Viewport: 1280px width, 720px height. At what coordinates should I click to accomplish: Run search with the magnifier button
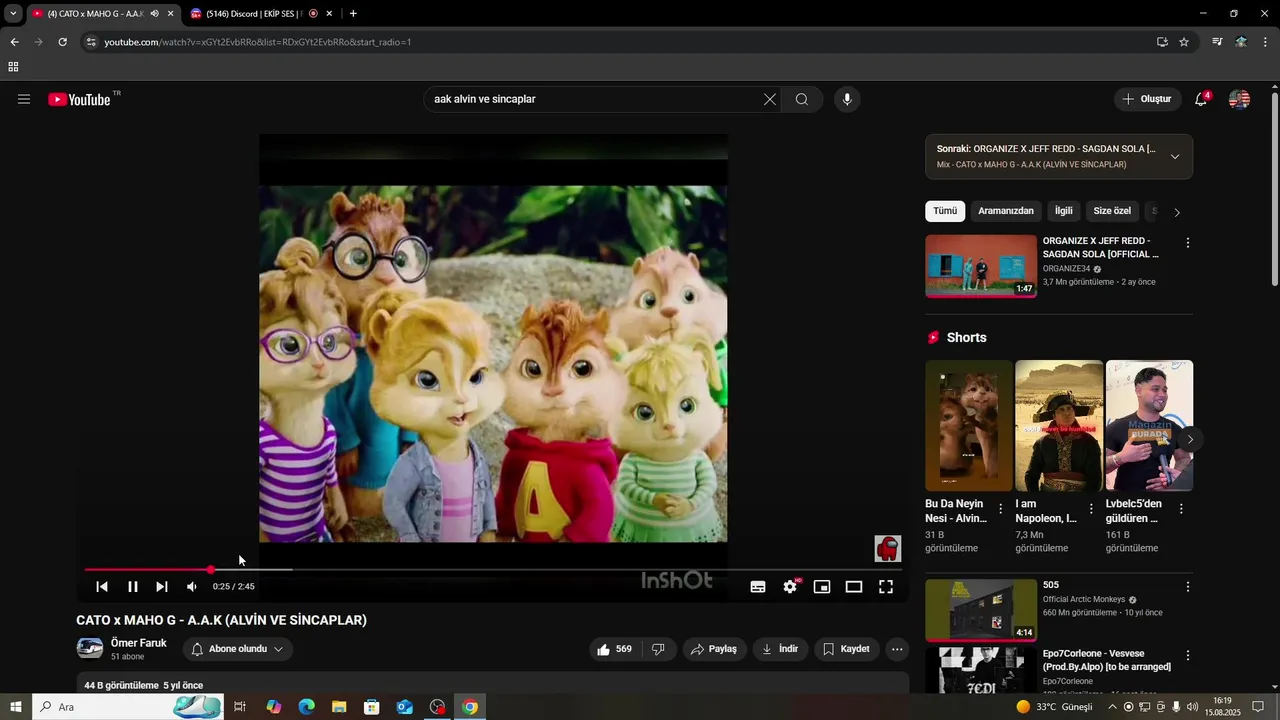(x=802, y=99)
